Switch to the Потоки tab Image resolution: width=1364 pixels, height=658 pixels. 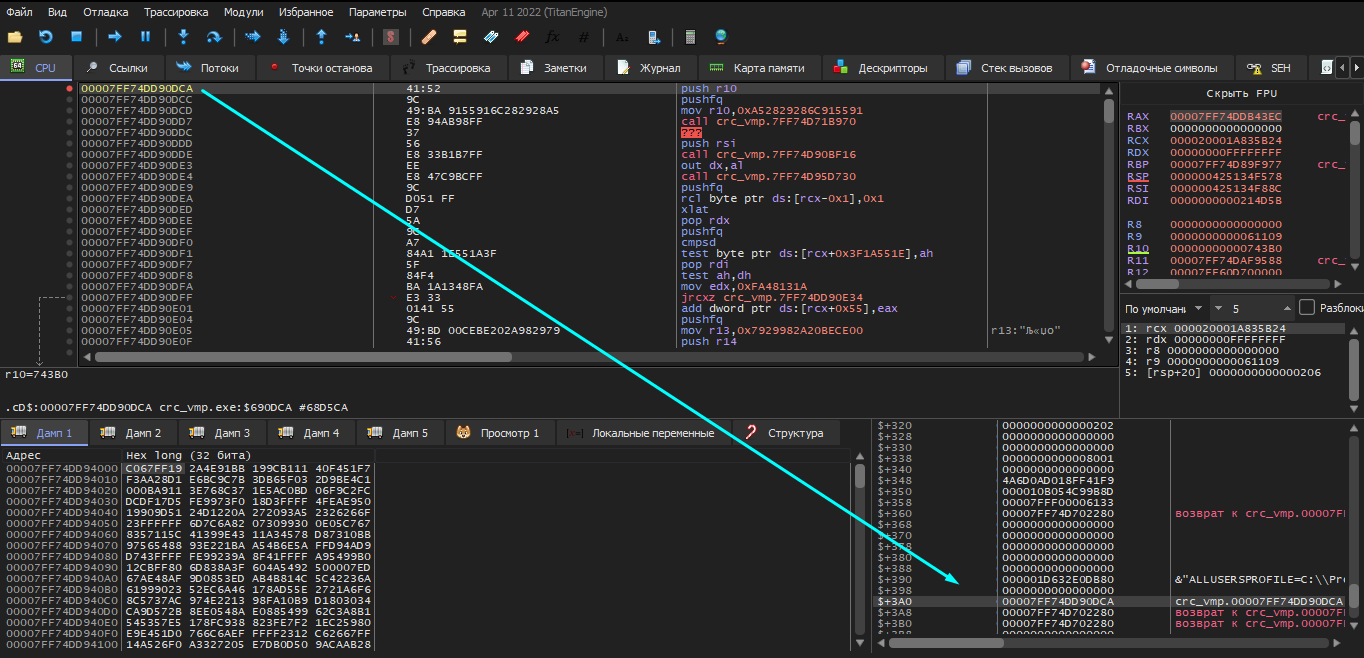(209, 68)
